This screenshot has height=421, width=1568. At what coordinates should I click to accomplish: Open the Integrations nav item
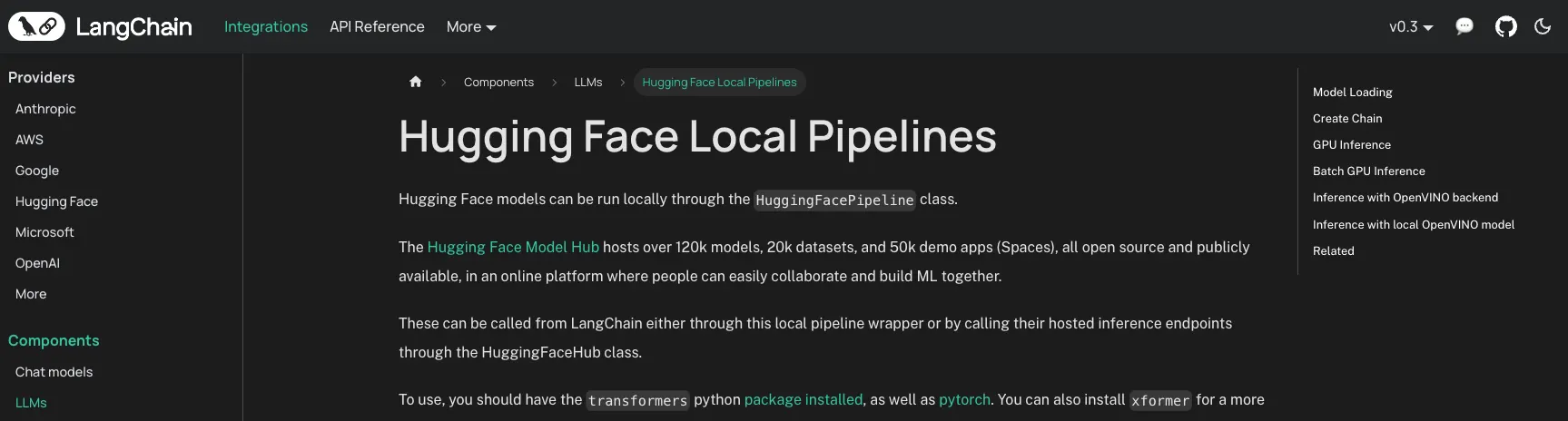click(266, 26)
